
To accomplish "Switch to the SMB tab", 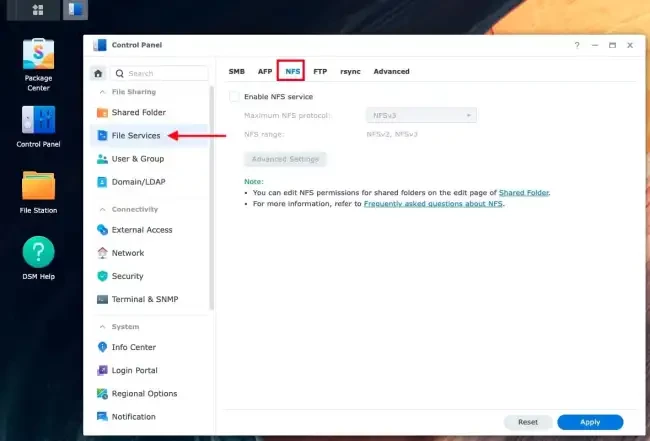I will (x=236, y=71).
